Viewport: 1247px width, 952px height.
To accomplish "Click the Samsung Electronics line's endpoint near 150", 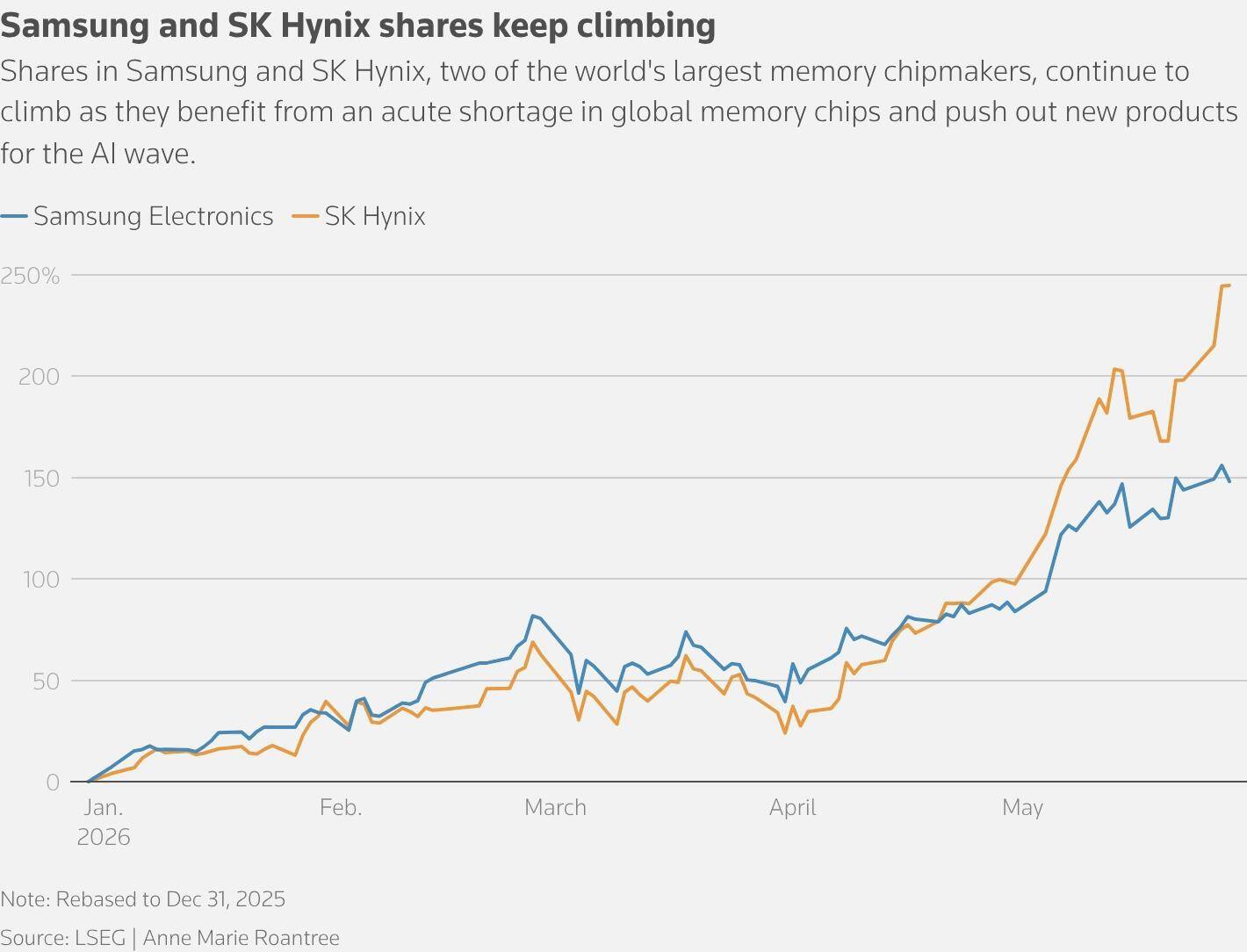I will pyautogui.click(x=1229, y=481).
